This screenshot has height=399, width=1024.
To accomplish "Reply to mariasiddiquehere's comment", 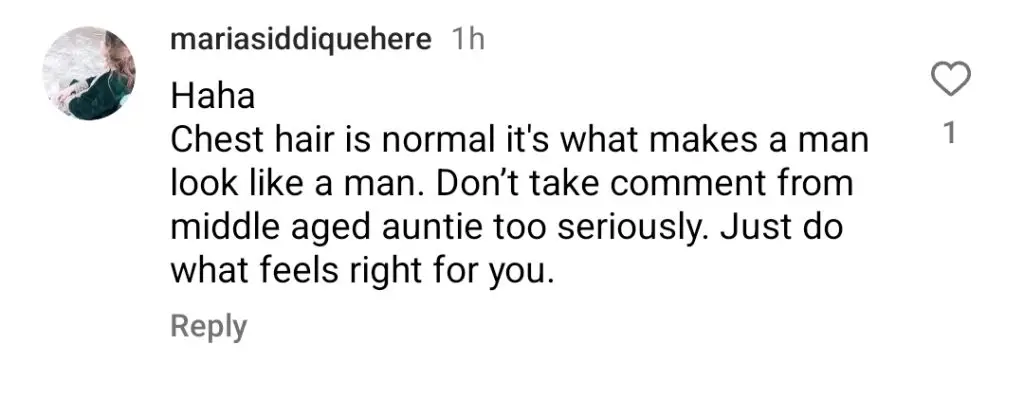I will point(209,327).
